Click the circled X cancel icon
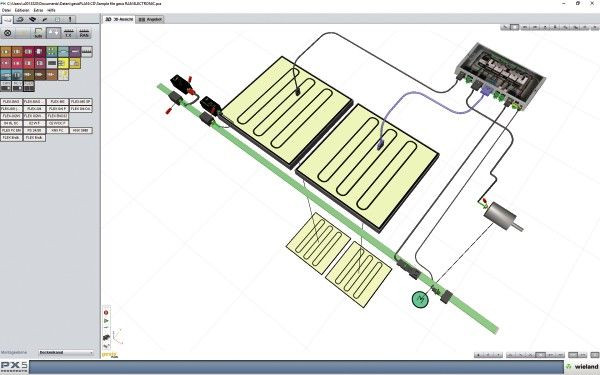The width and height of the screenshot is (600, 375). (x=7, y=33)
